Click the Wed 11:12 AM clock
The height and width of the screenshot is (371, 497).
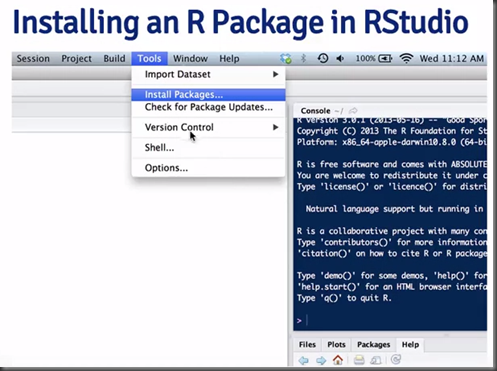451,59
